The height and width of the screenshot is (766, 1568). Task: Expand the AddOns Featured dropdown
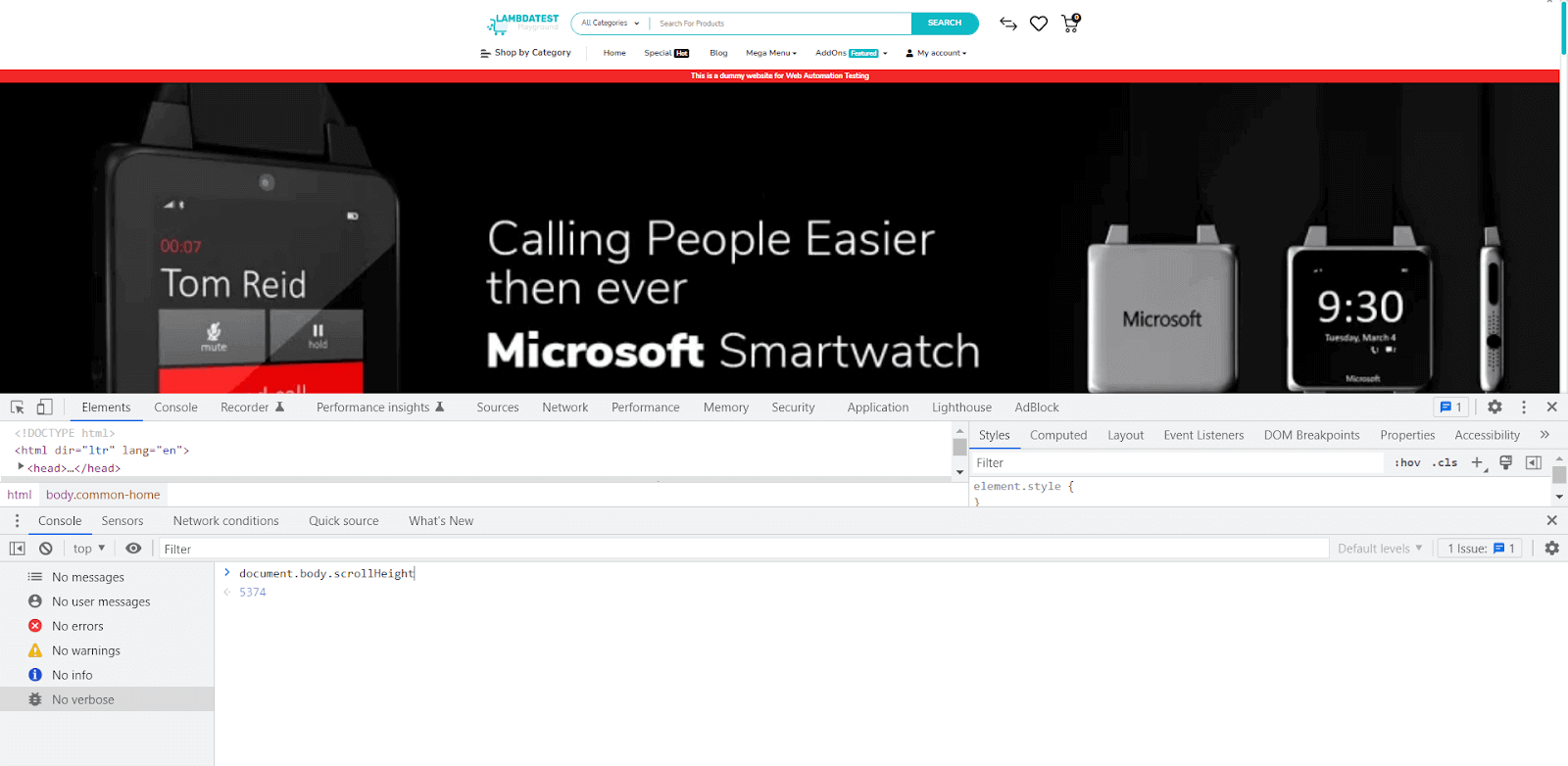tap(852, 53)
